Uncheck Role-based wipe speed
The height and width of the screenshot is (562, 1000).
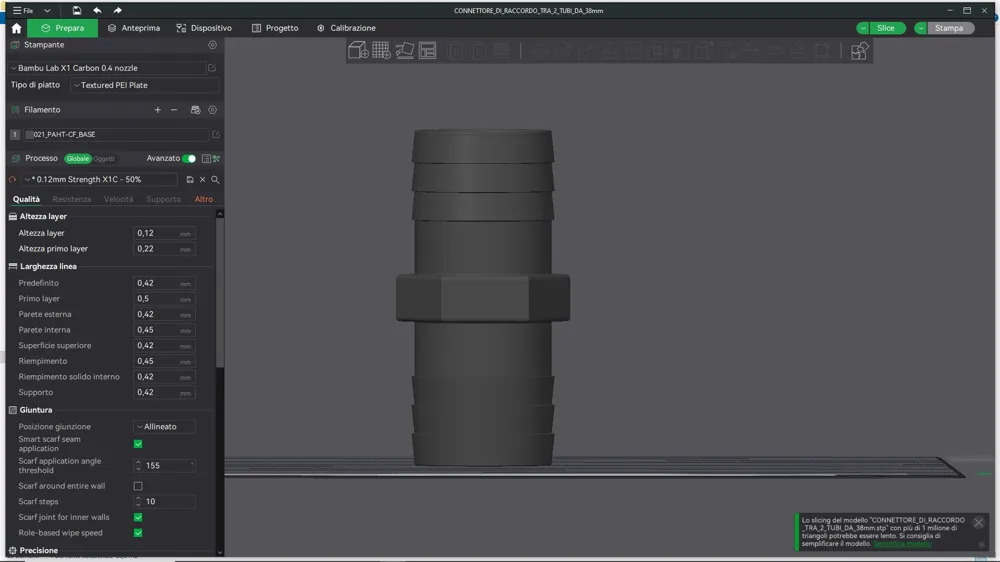[138, 533]
